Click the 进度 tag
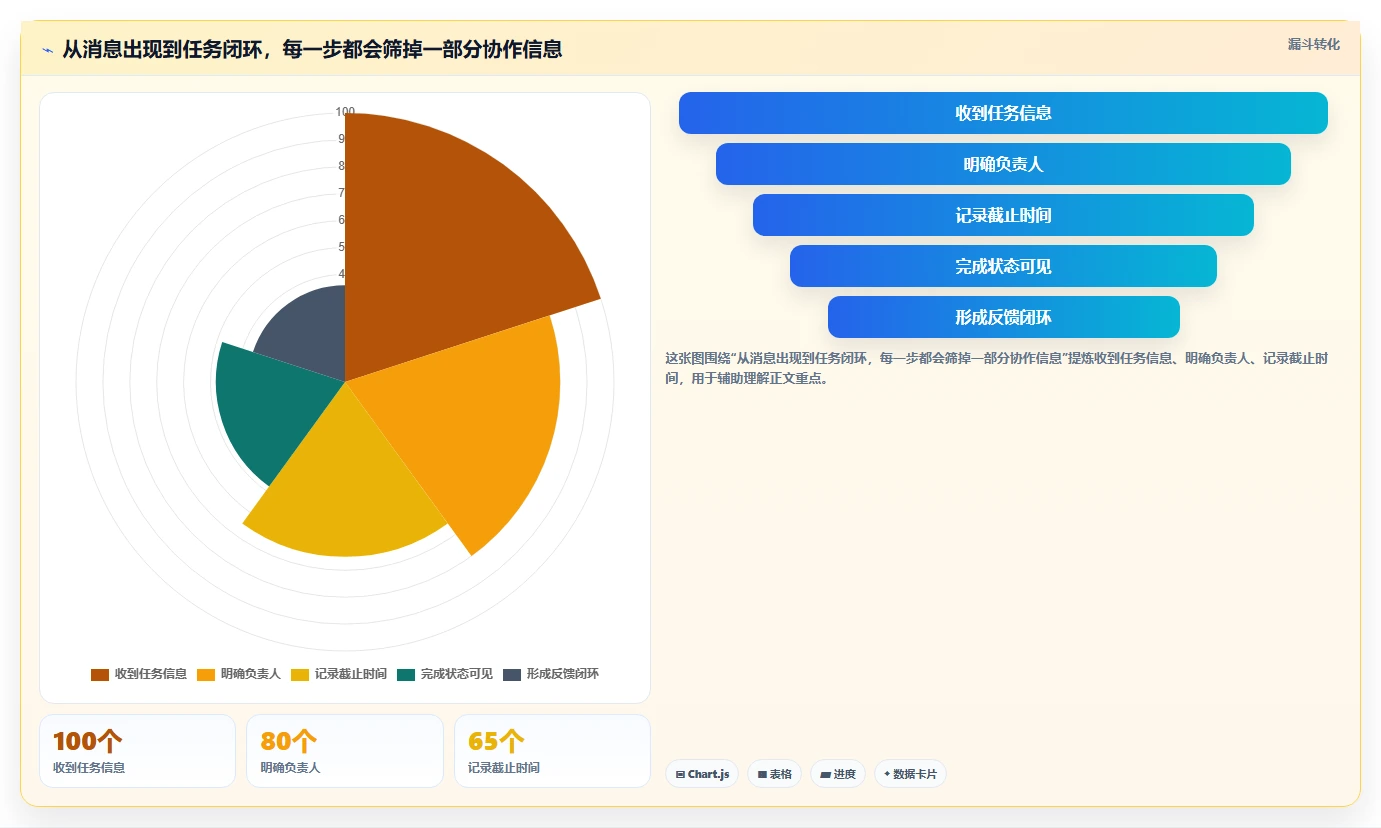1381x828 pixels. click(838, 774)
